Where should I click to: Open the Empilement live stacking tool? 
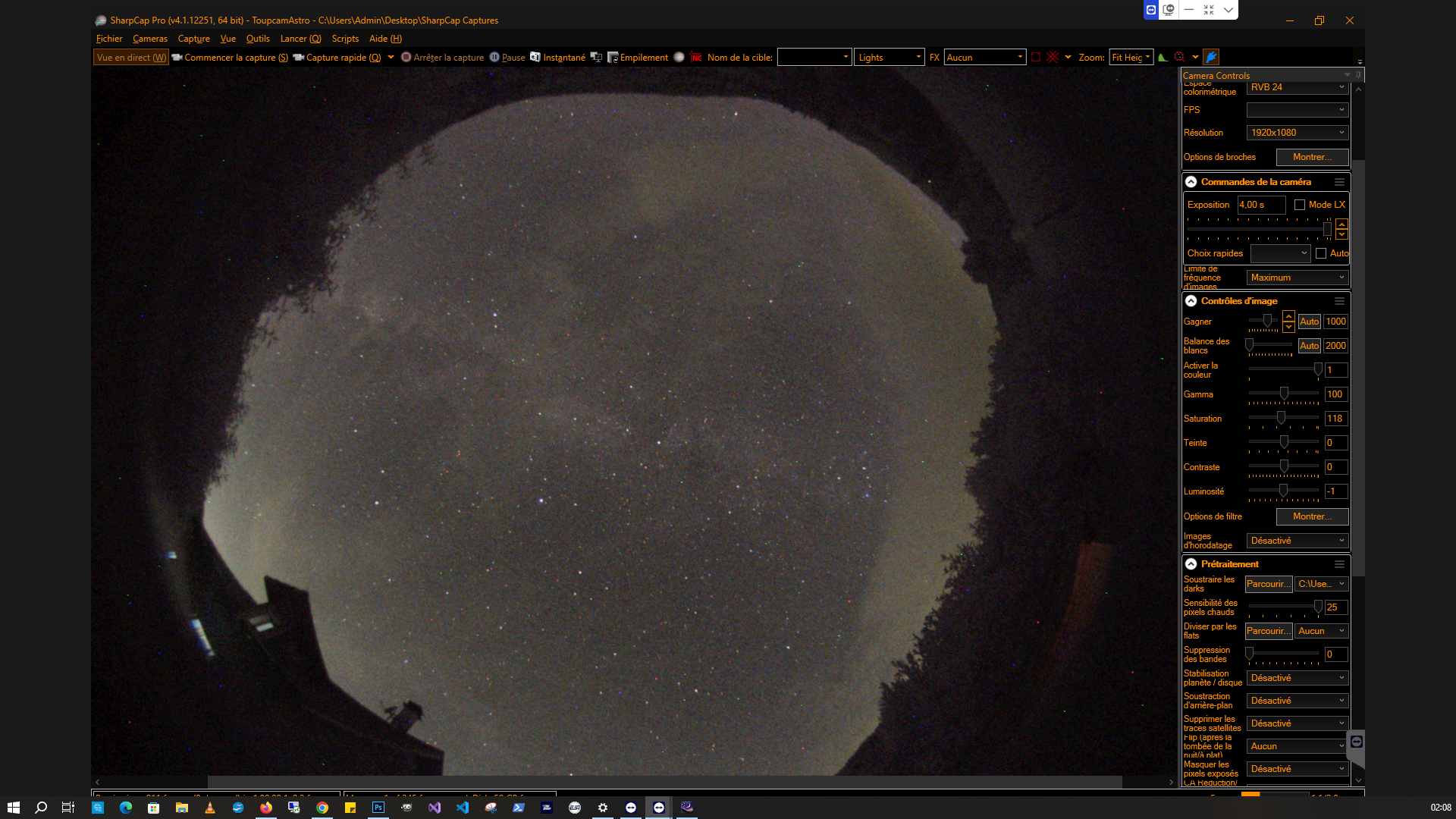pyautogui.click(x=638, y=57)
